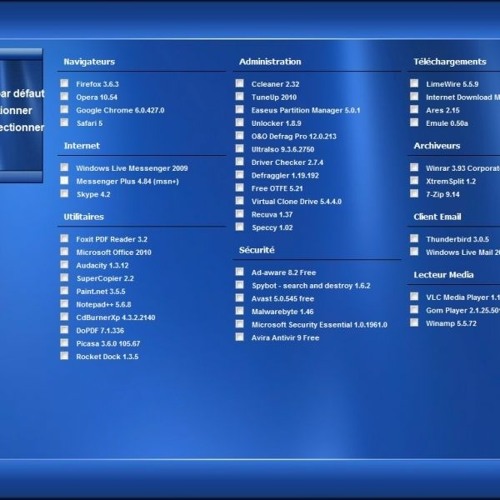This screenshot has height=500, width=500.
Task: Enable Paint.net 3.5.5 checkbox
Action: (64, 290)
